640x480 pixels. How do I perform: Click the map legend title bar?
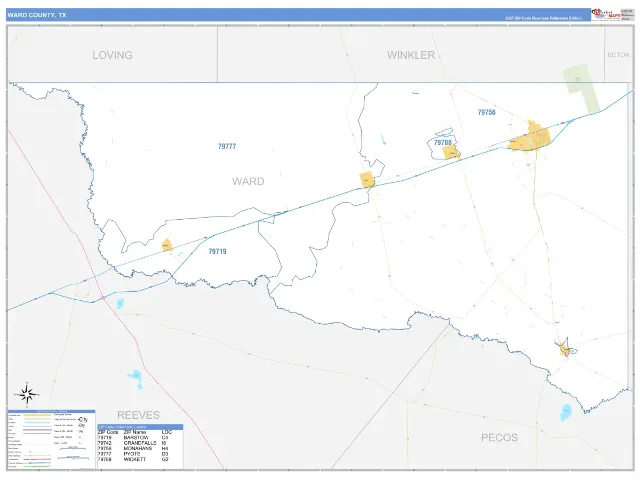(x=51, y=411)
